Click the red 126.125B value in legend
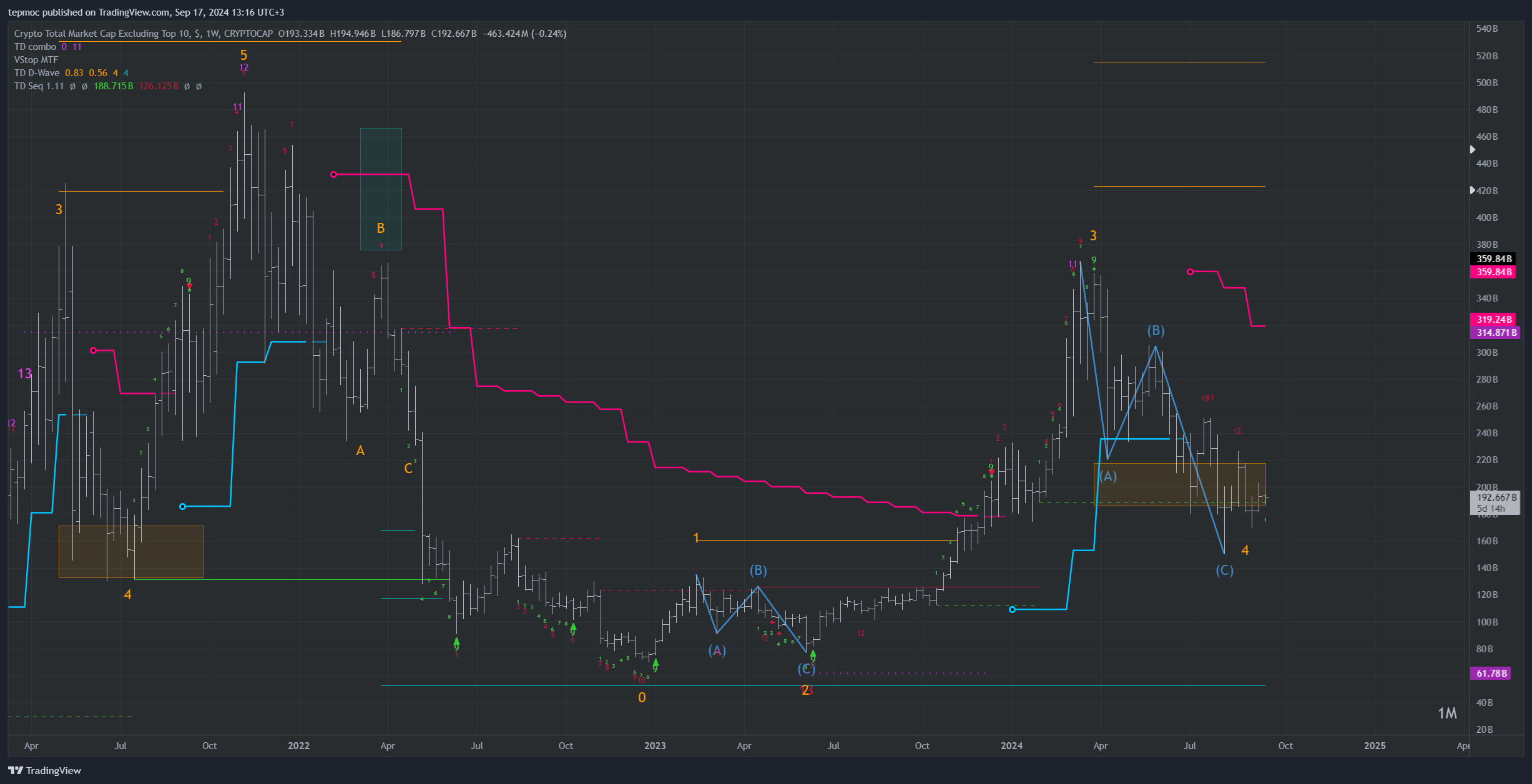 [x=159, y=86]
